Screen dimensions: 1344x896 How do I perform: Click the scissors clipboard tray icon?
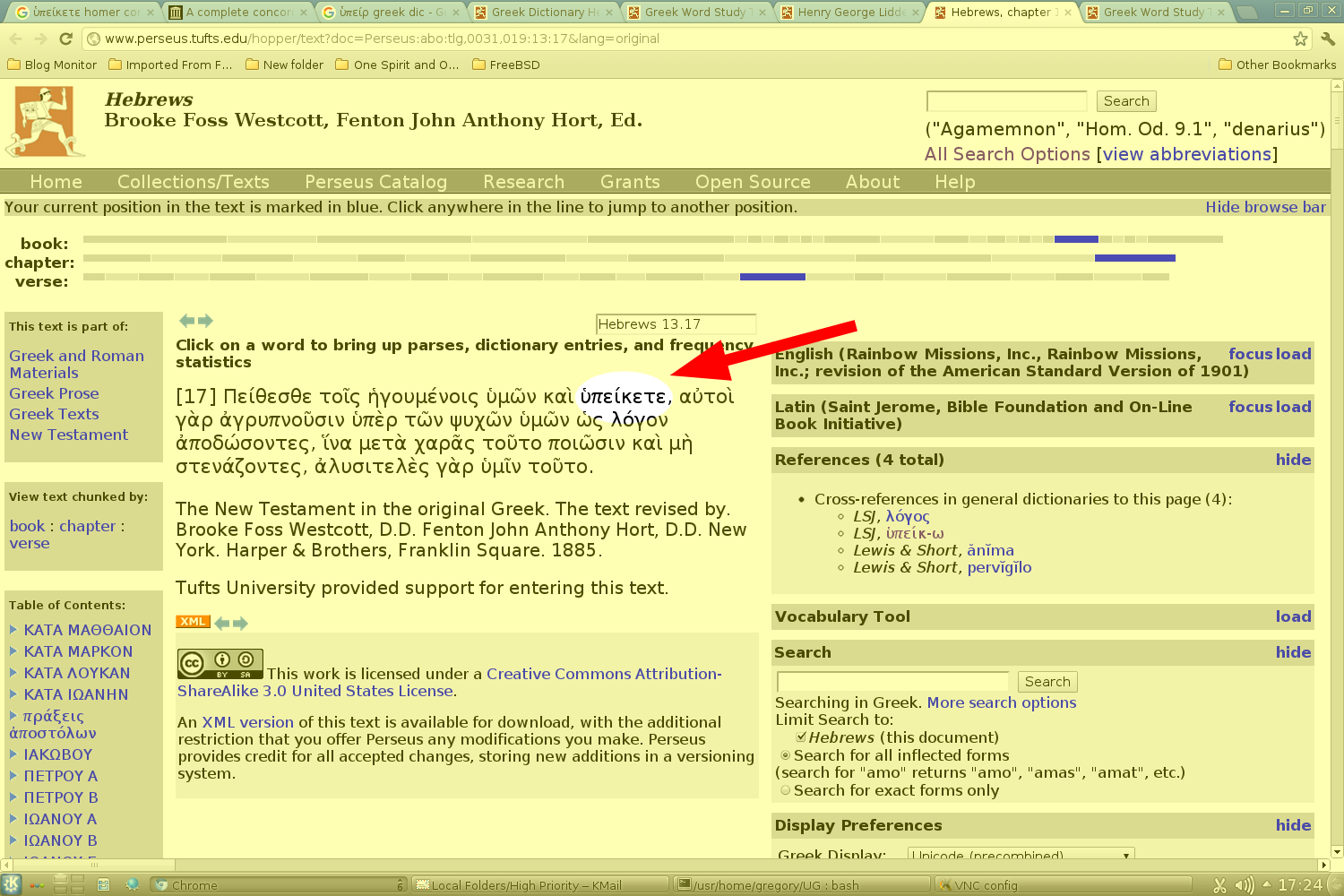point(1219,885)
